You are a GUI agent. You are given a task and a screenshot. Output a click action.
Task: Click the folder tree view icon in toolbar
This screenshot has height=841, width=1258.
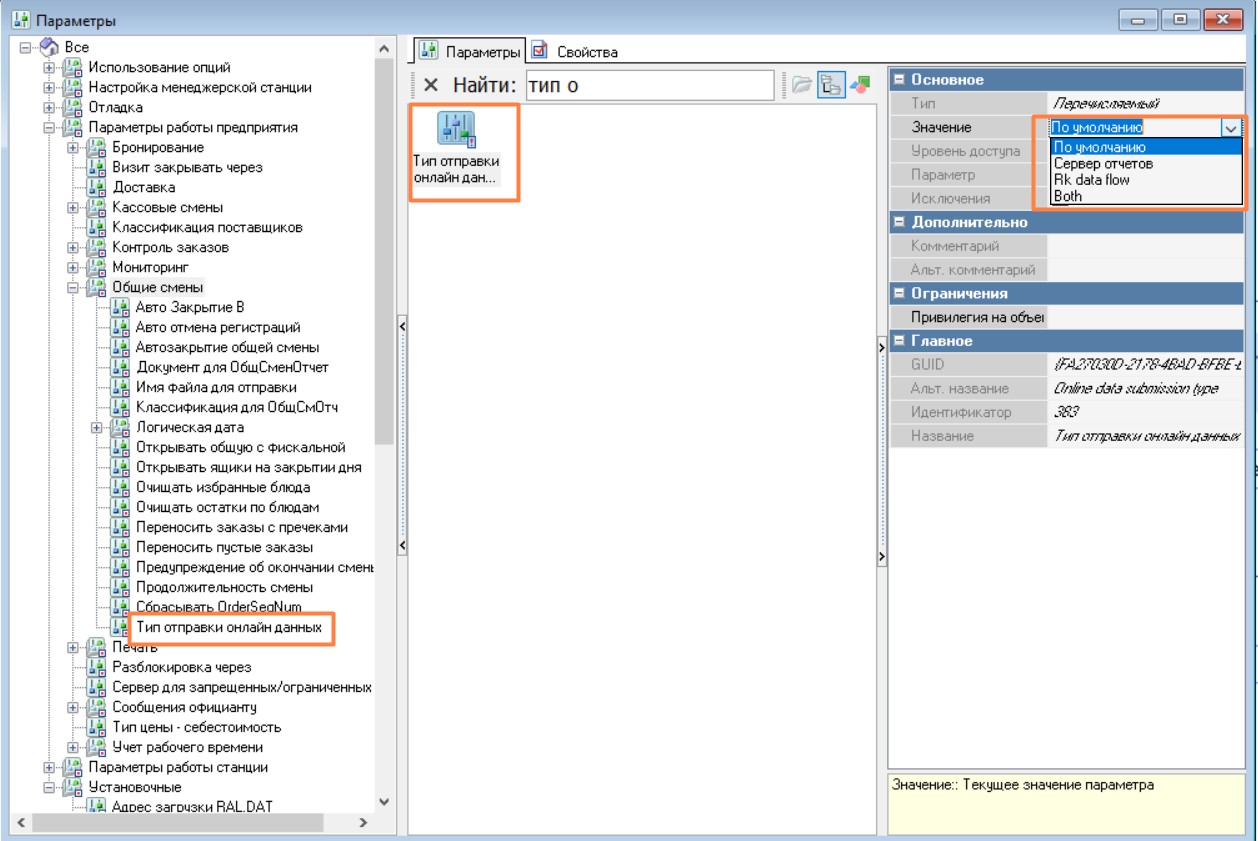coord(830,86)
